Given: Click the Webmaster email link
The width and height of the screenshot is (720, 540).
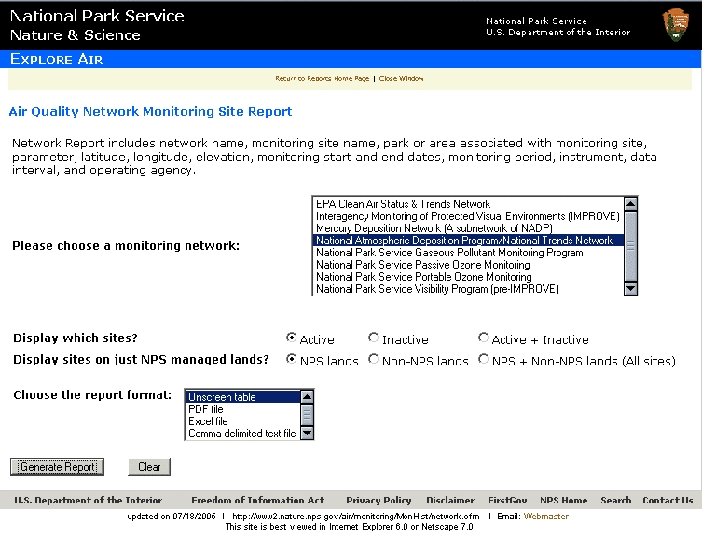Looking at the screenshot, I should 546,516.
